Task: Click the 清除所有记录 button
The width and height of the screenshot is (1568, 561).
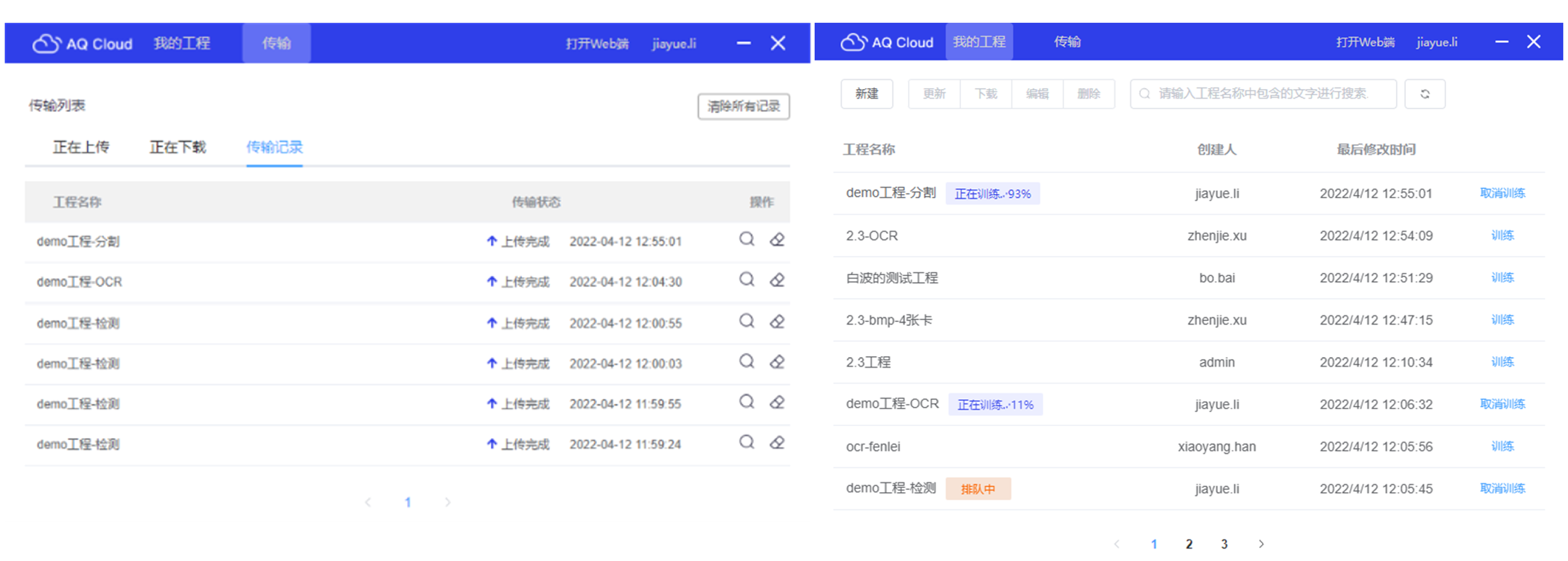Action: (x=743, y=107)
